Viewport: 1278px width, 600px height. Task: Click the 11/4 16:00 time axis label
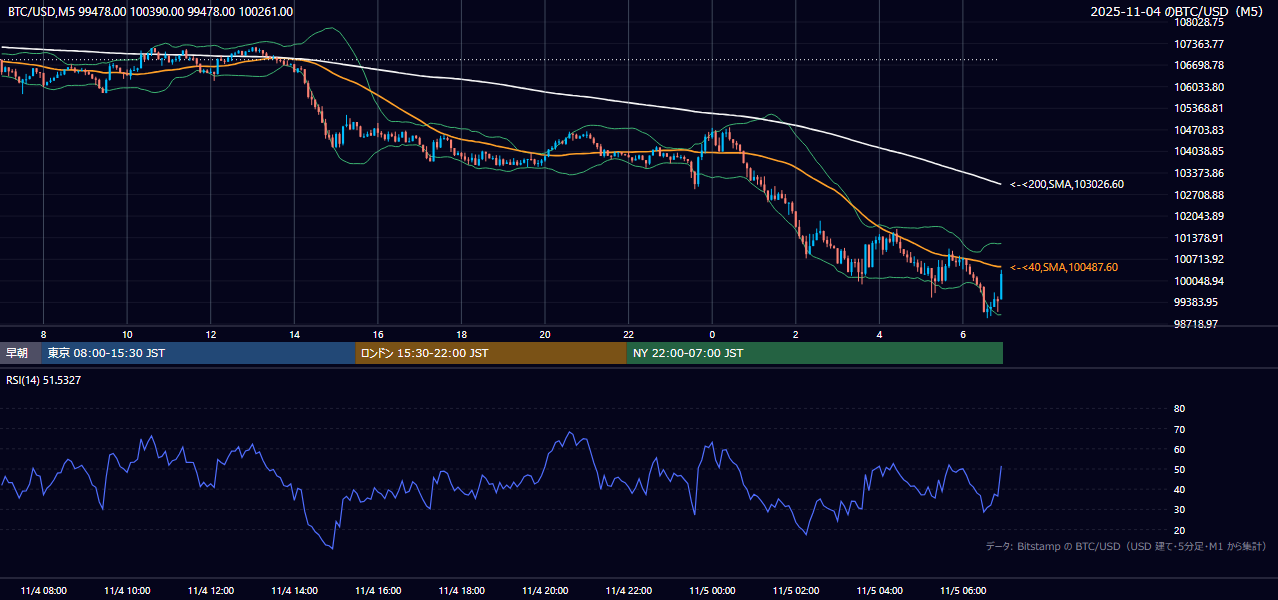click(378, 591)
